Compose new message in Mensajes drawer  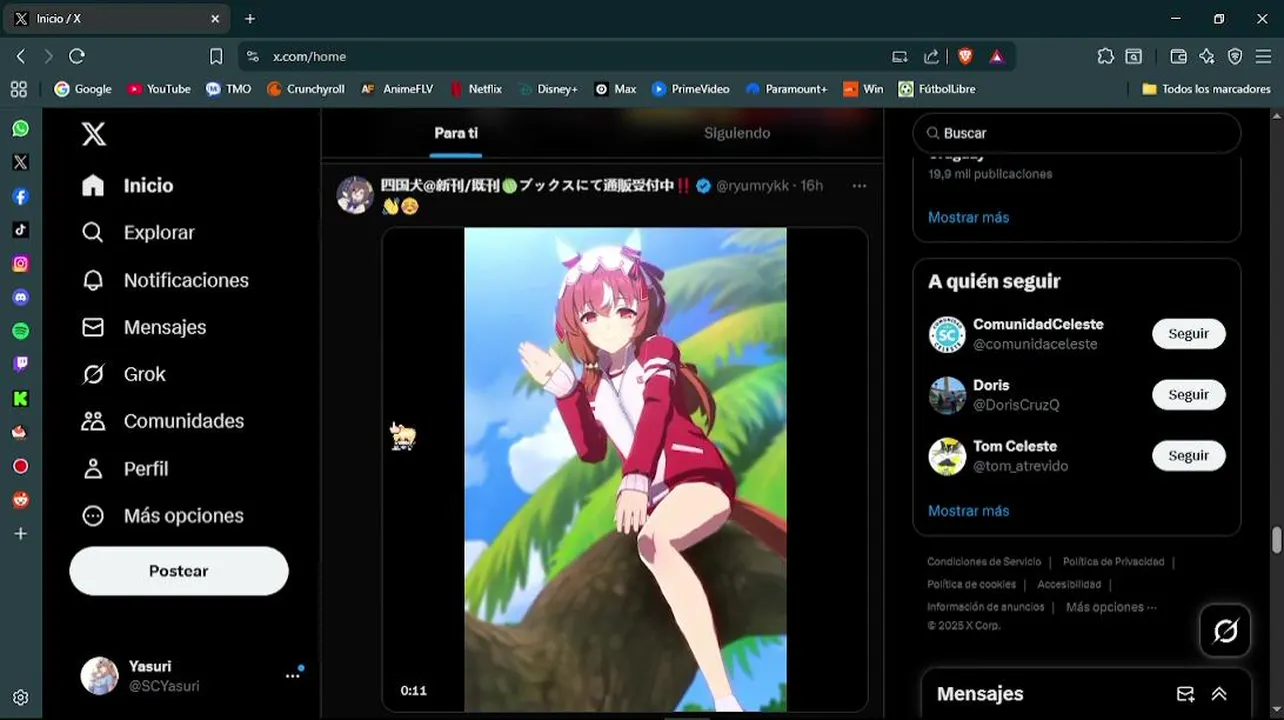tap(1185, 694)
